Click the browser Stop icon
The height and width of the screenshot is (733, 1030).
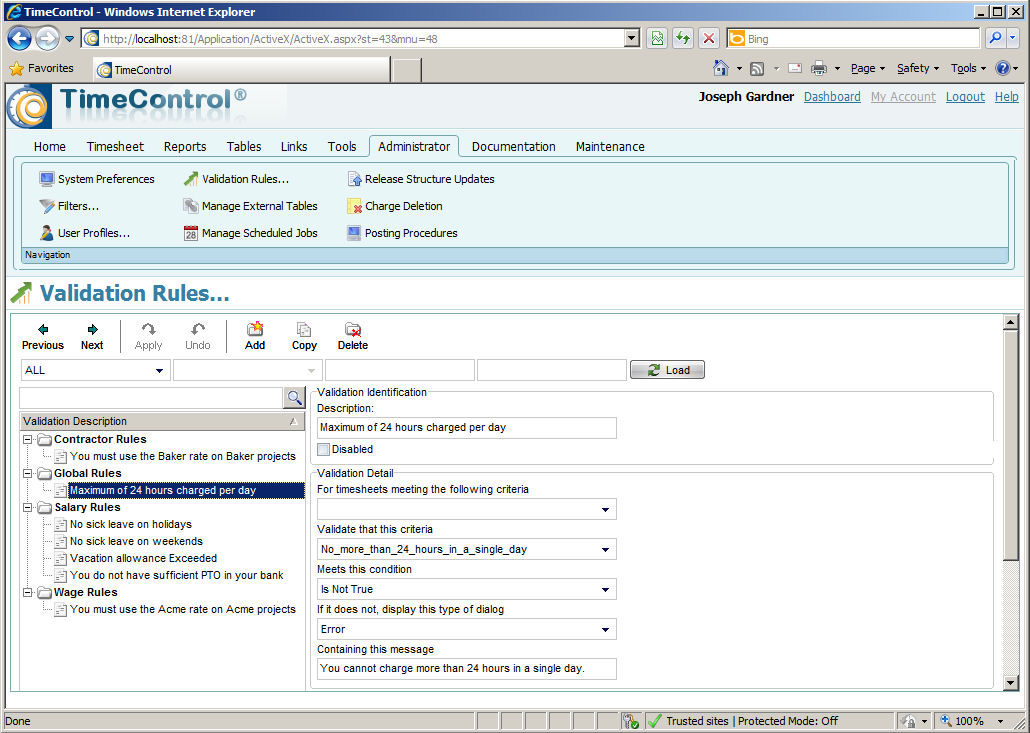[x=709, y=39]
